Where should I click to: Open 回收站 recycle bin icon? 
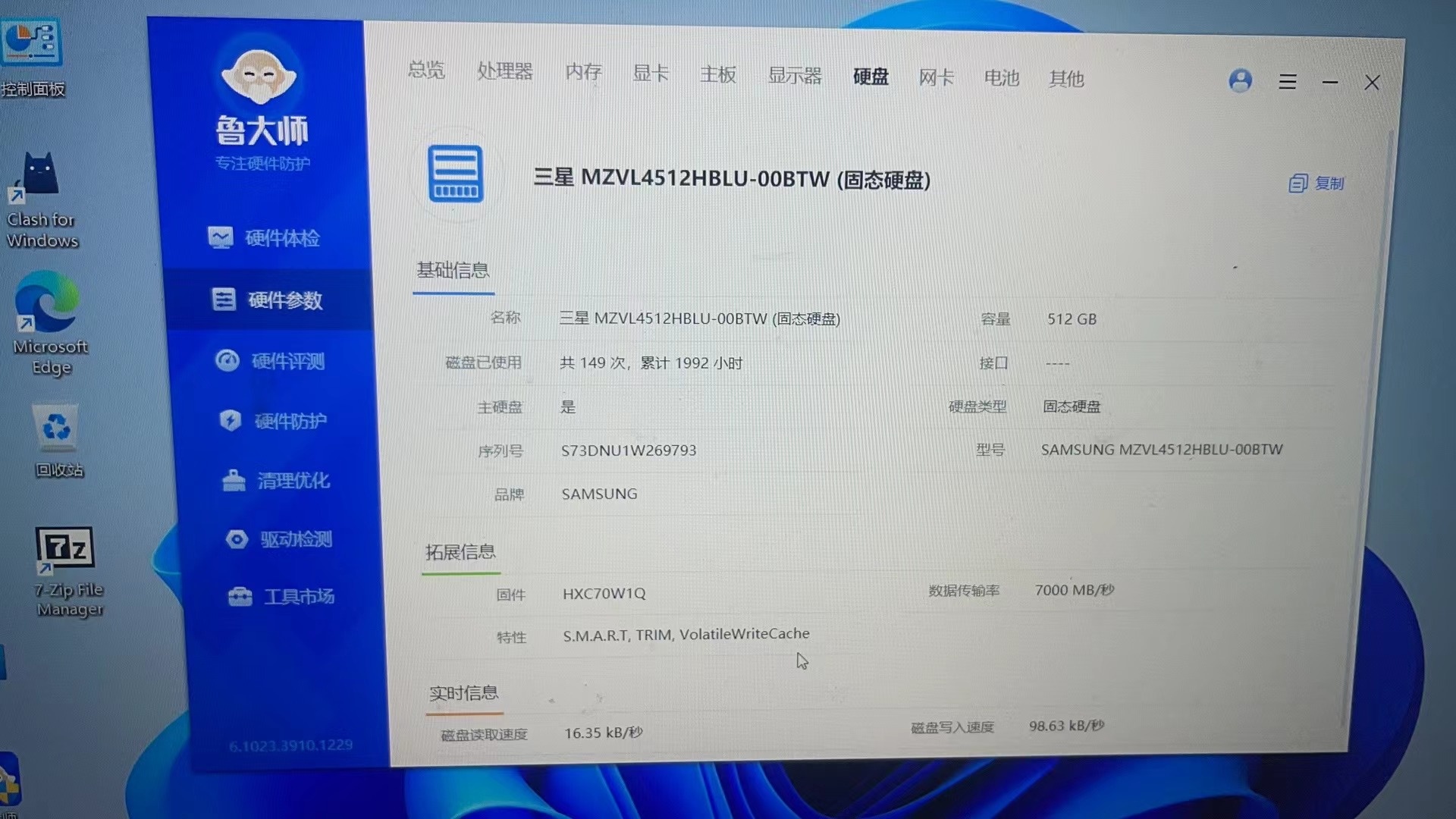tap(58, 441)
